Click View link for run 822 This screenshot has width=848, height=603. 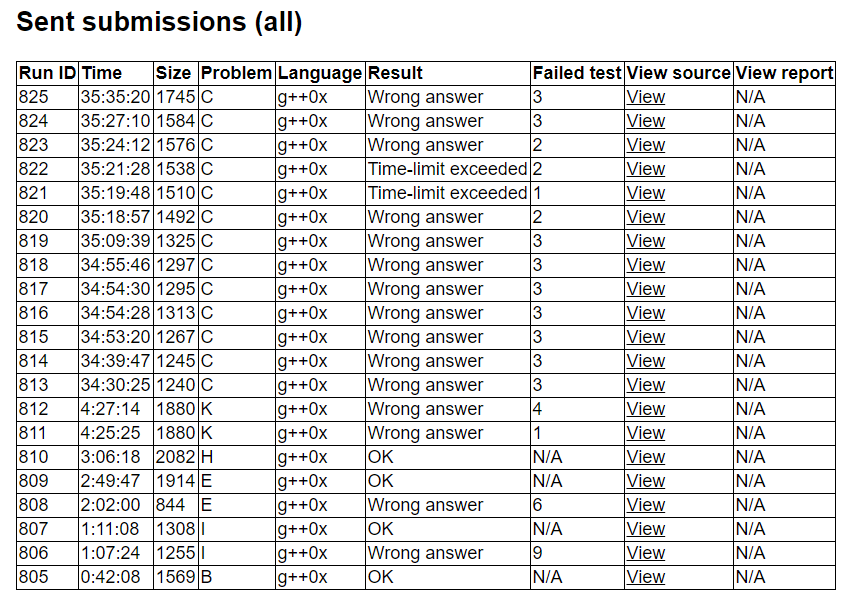pos(645,169)
